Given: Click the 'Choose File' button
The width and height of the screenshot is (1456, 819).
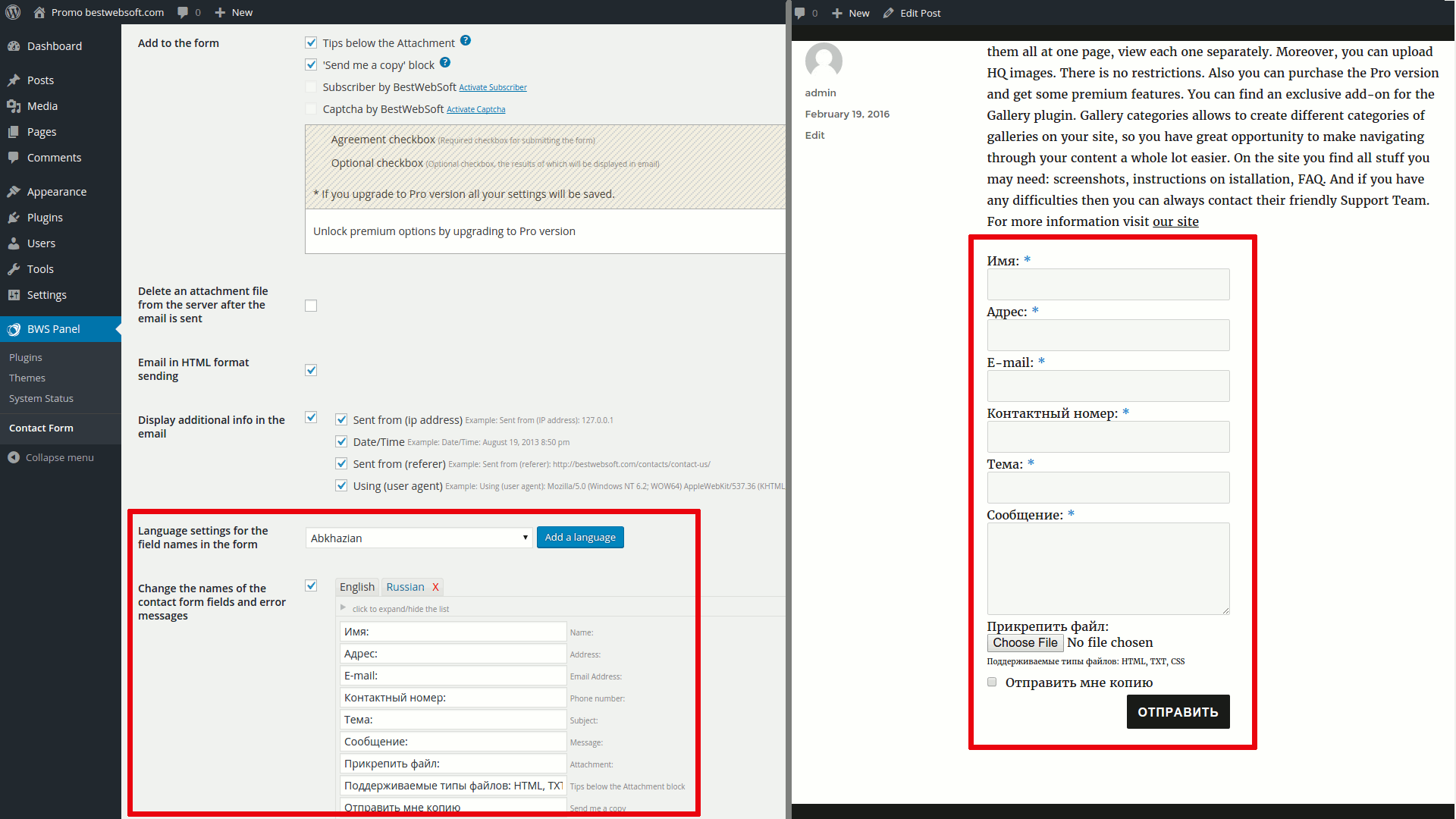Looking at the screenshot, I should tap(1025, 642).
